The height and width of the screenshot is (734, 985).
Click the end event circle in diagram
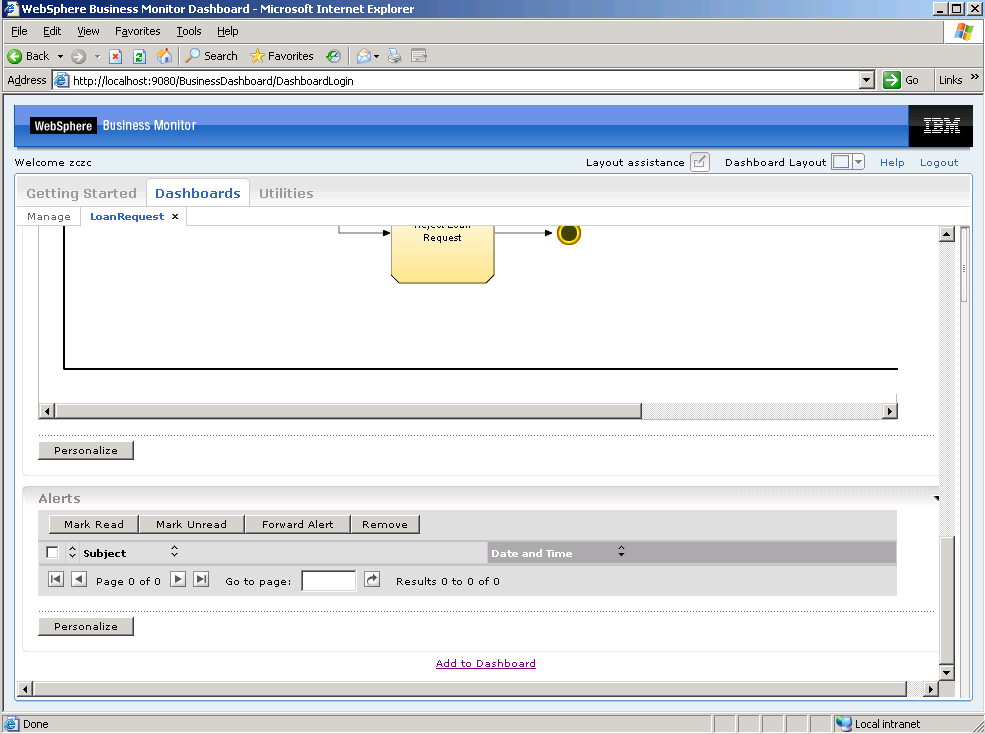point(569,234)
